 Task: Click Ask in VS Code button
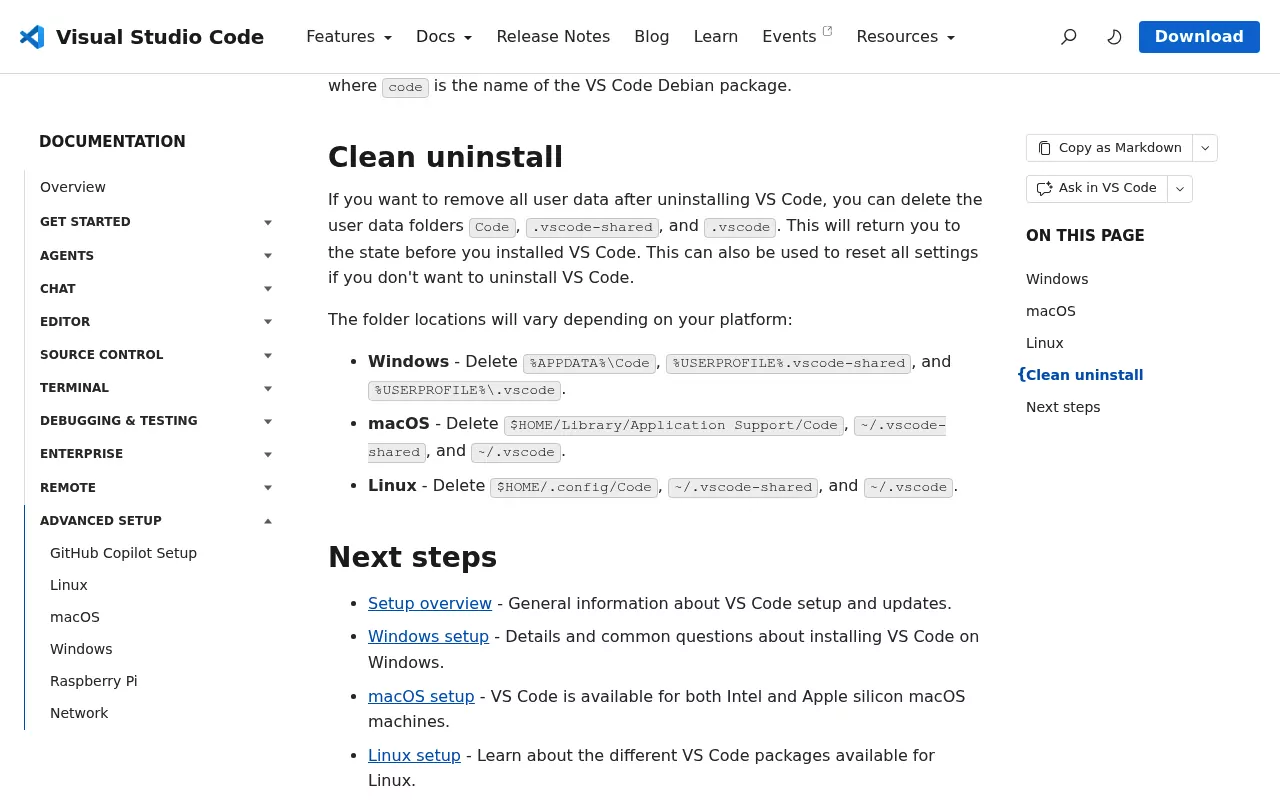click(x=1096, y=188)
